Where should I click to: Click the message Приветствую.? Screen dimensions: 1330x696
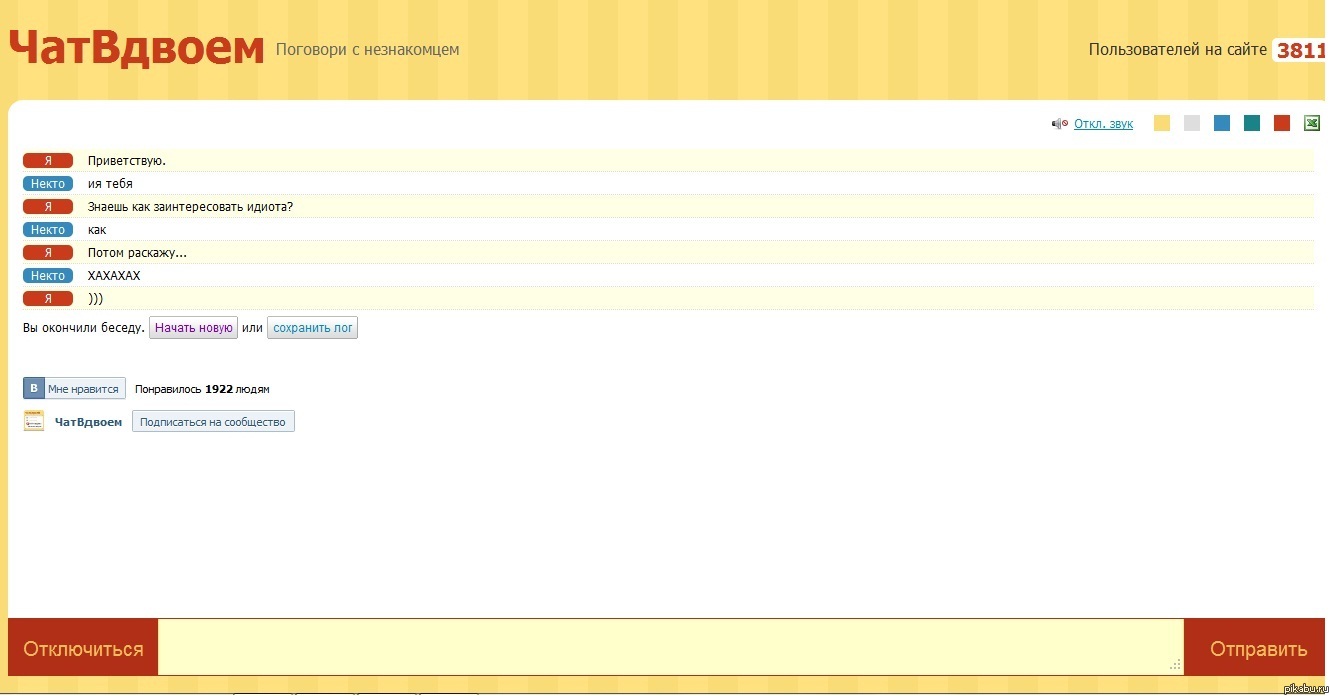coord(127,161)
